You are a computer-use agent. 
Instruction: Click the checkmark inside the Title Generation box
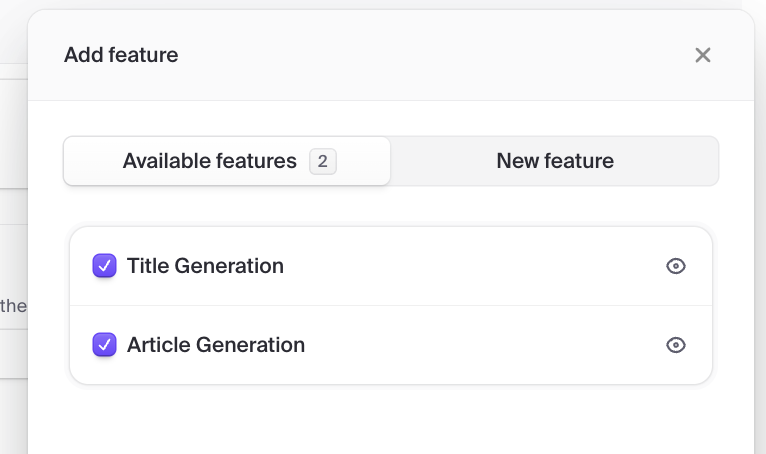[x=104, y=266]
